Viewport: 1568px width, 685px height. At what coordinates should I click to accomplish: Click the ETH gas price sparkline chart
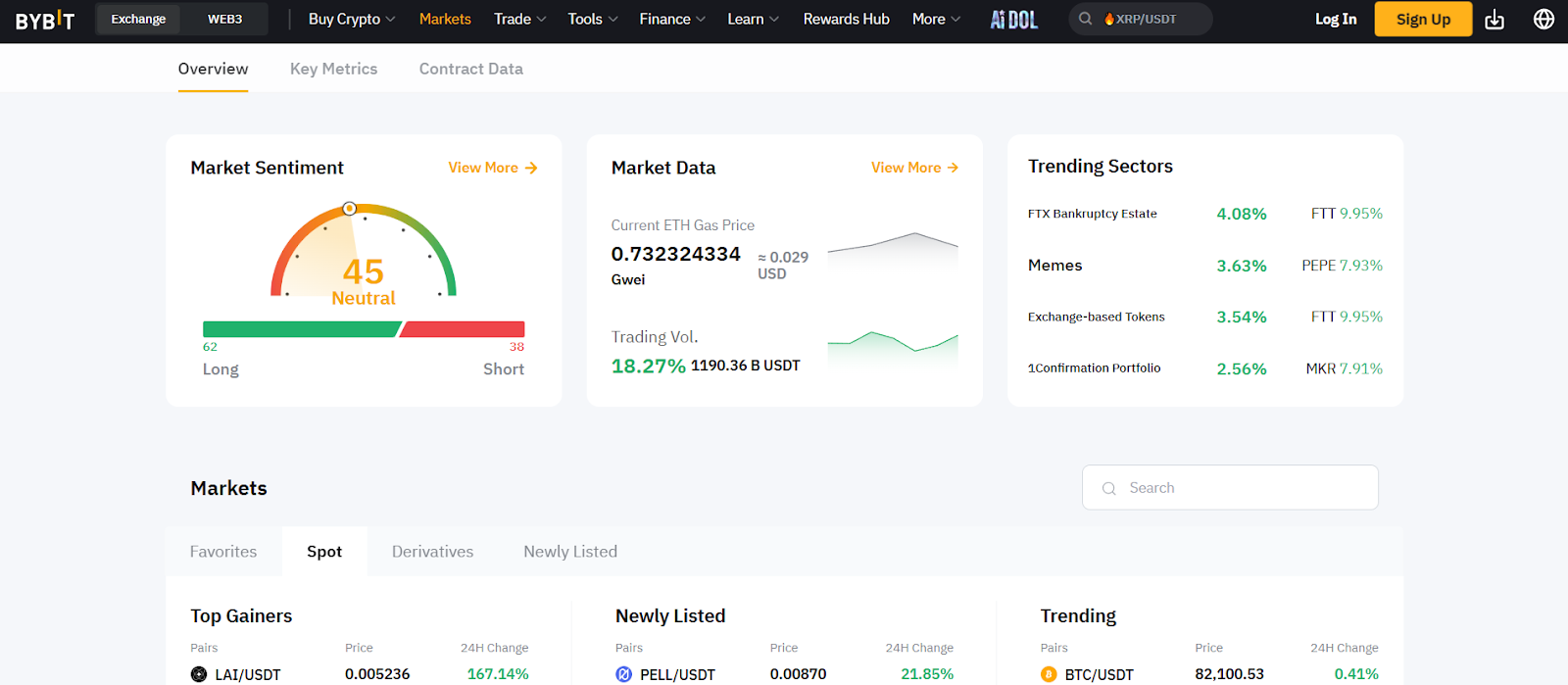893,249
